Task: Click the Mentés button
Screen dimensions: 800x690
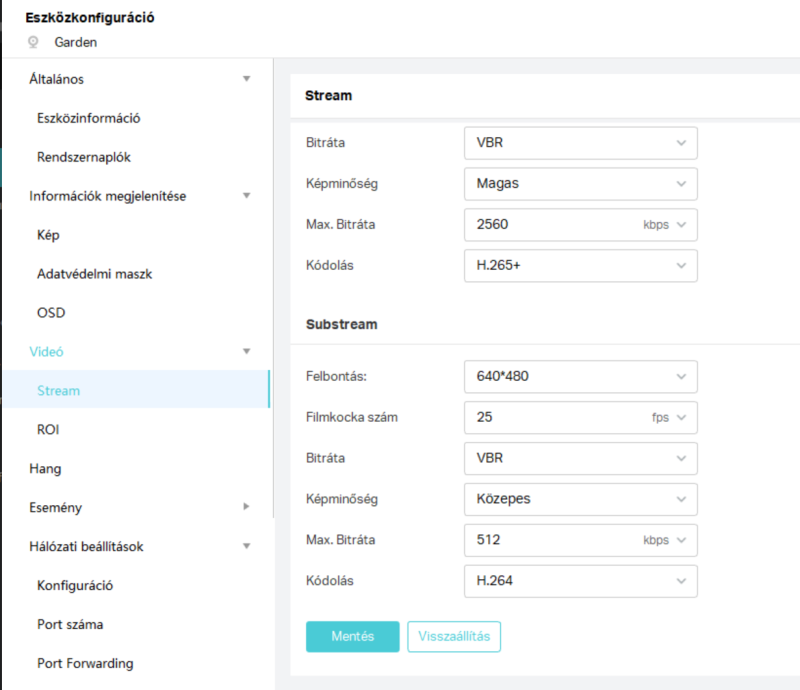Action: tap(353, 636)
